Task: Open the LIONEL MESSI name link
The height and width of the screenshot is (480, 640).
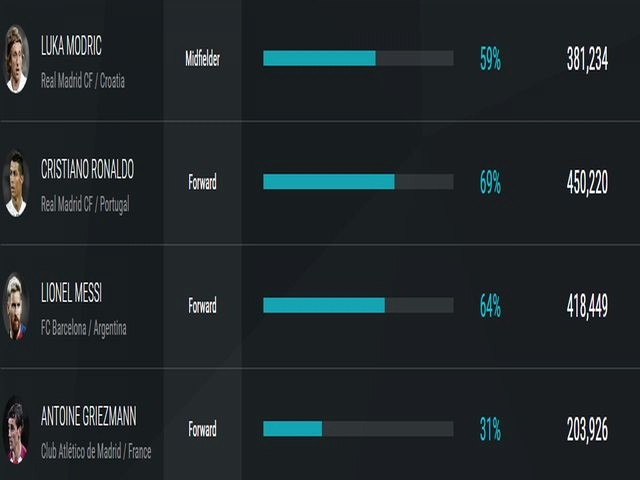Action: (x=71, y=293)
